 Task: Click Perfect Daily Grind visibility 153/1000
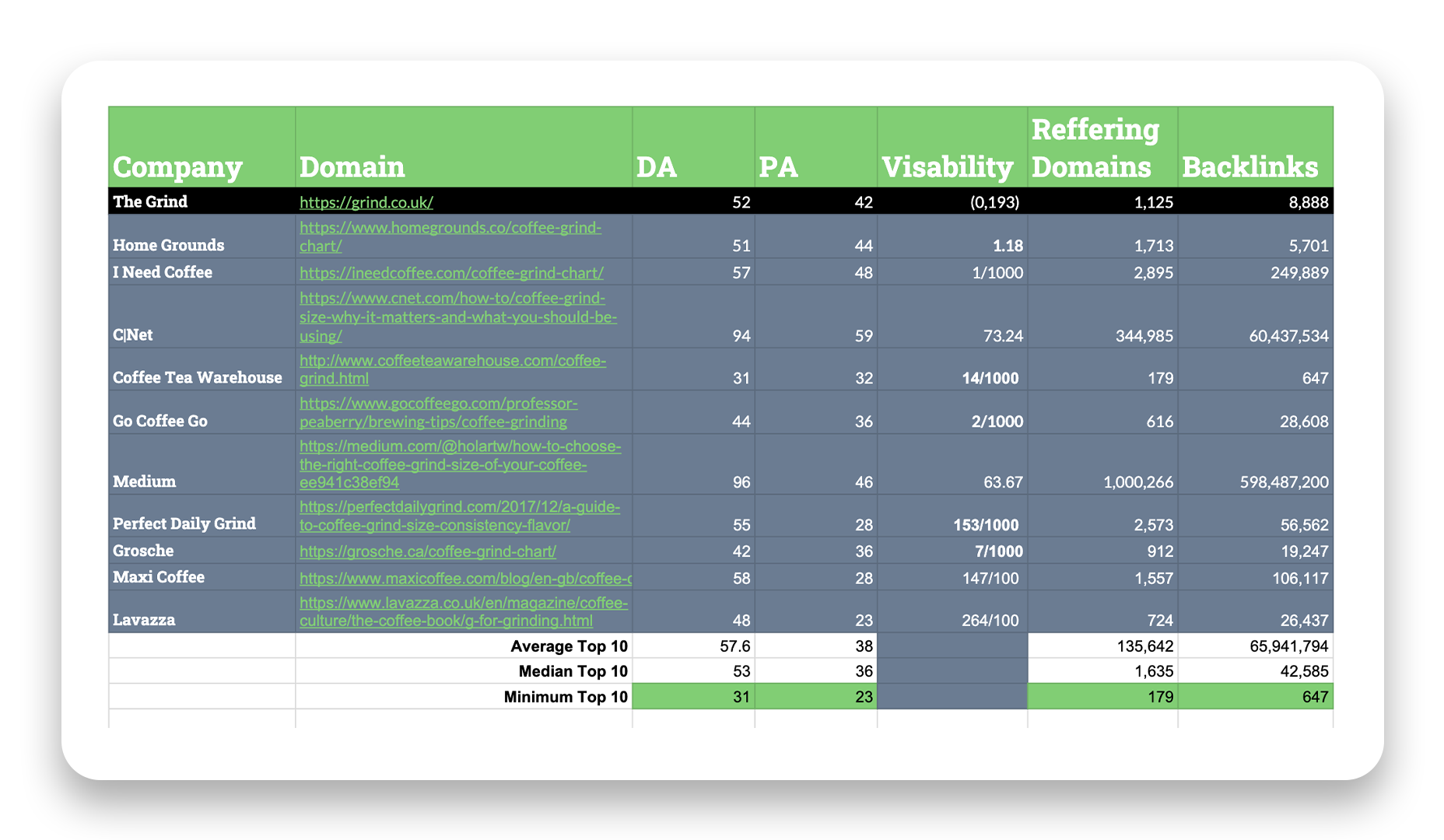986,525
